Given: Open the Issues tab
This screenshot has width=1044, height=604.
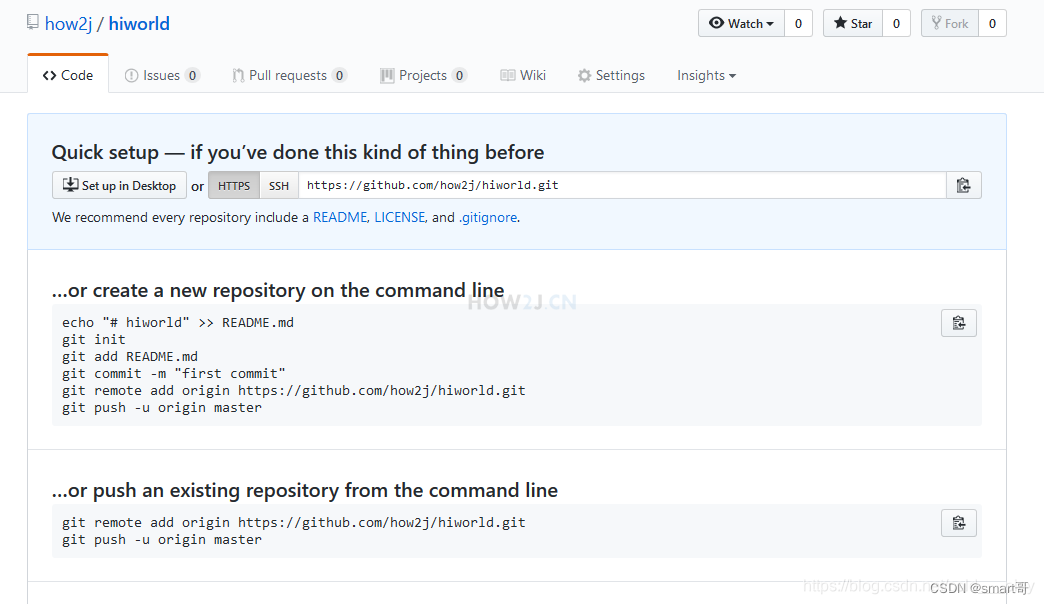Looking at the screenshot, I should click(x=162, y=75).
